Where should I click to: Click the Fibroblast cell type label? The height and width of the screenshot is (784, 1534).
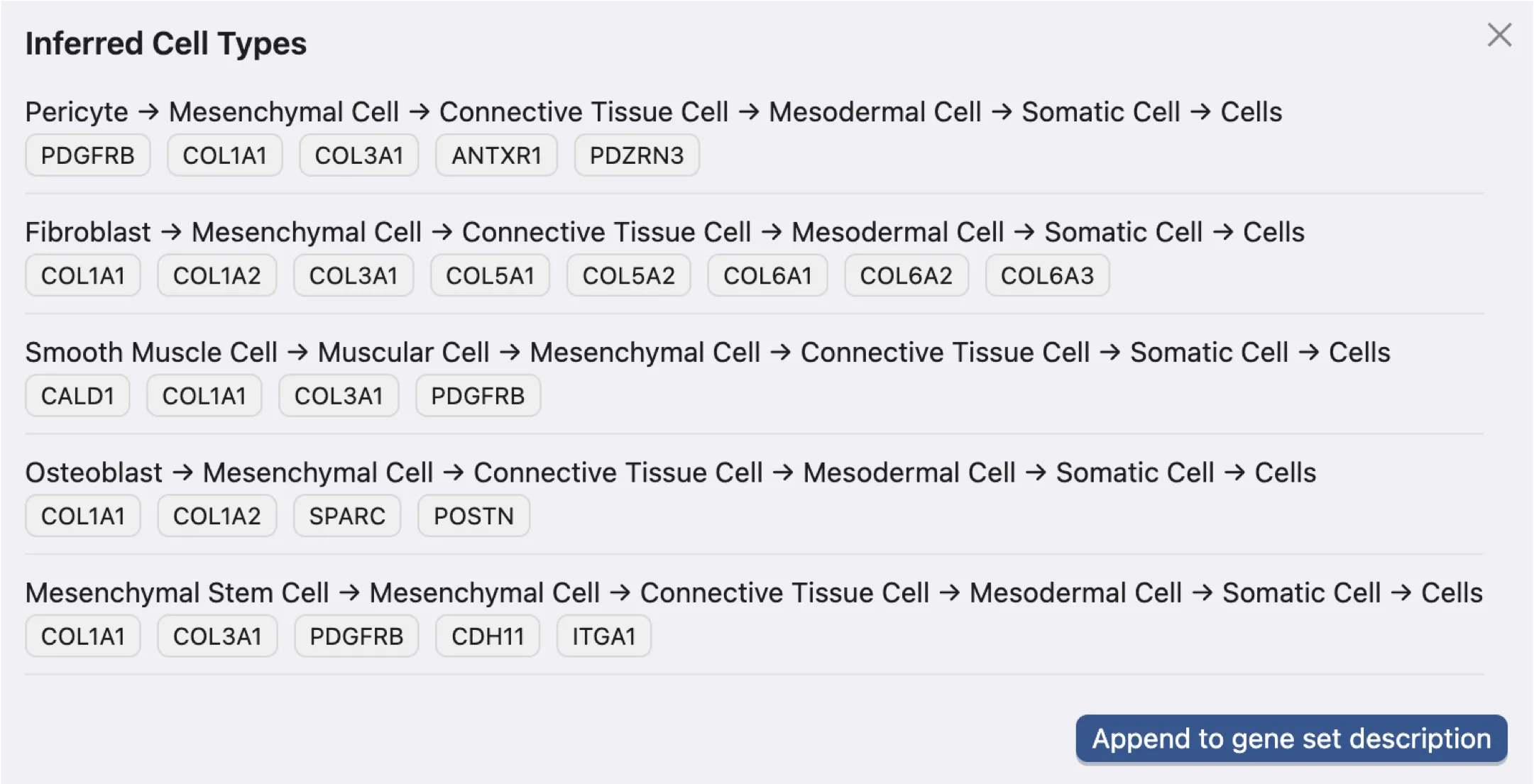click(87, 232)
